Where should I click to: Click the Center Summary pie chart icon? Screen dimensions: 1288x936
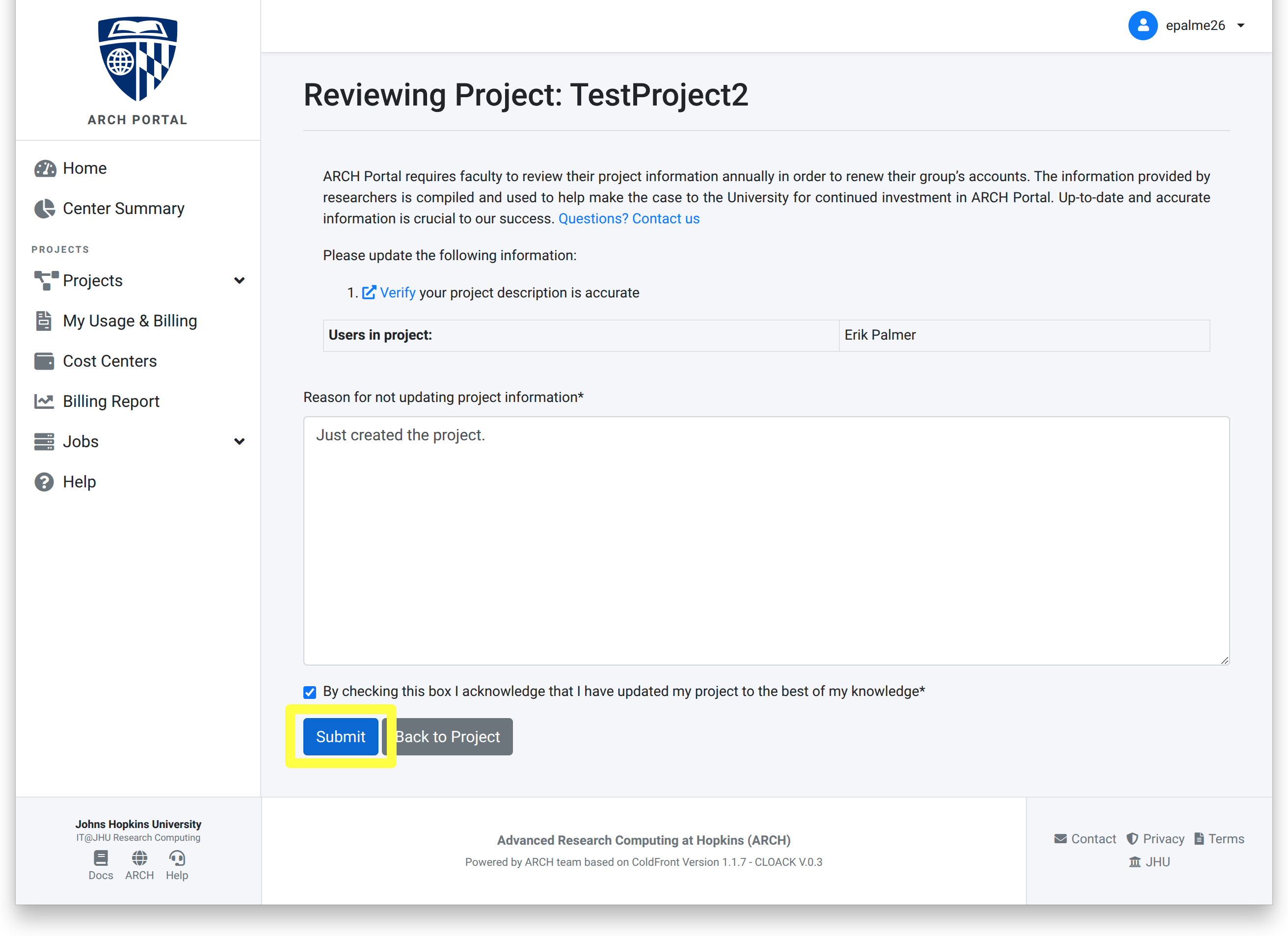pyautogui.click(x=45, y=209)
